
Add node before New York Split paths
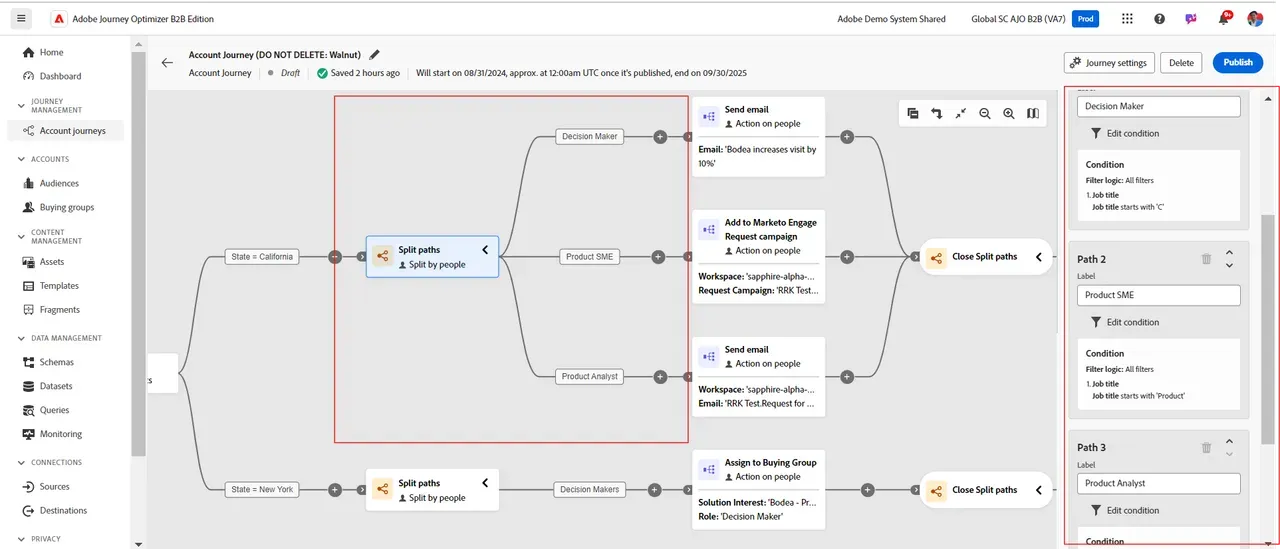coord(335,489)
